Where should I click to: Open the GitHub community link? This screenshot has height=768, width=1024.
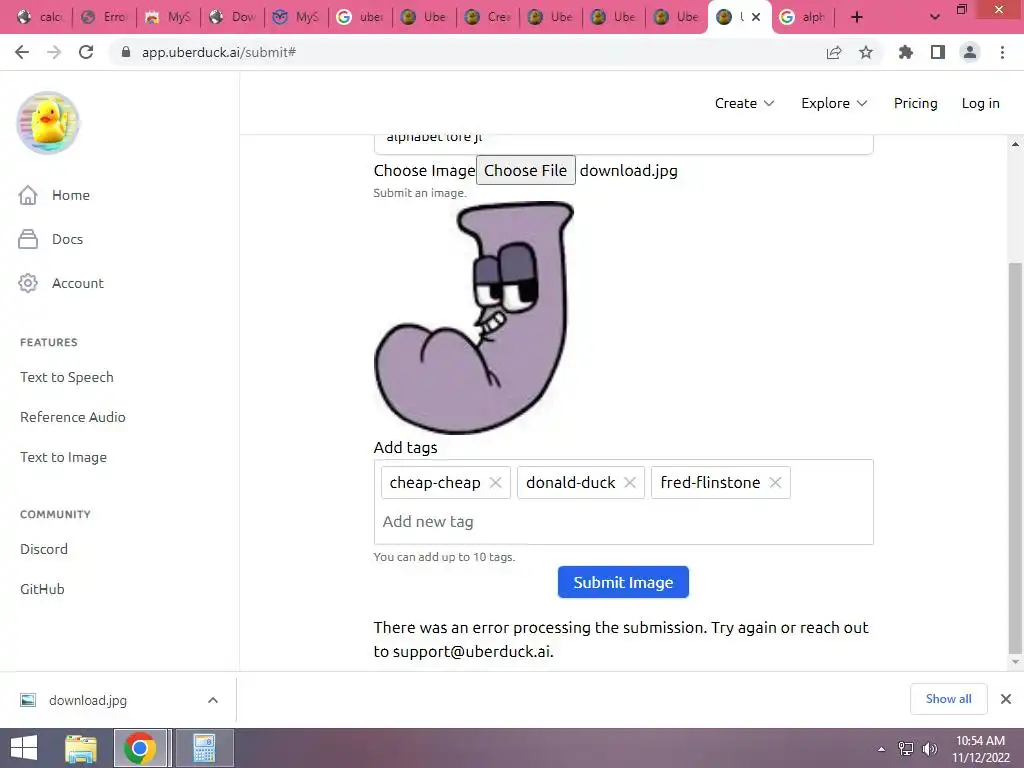click(x=42, y=589)
